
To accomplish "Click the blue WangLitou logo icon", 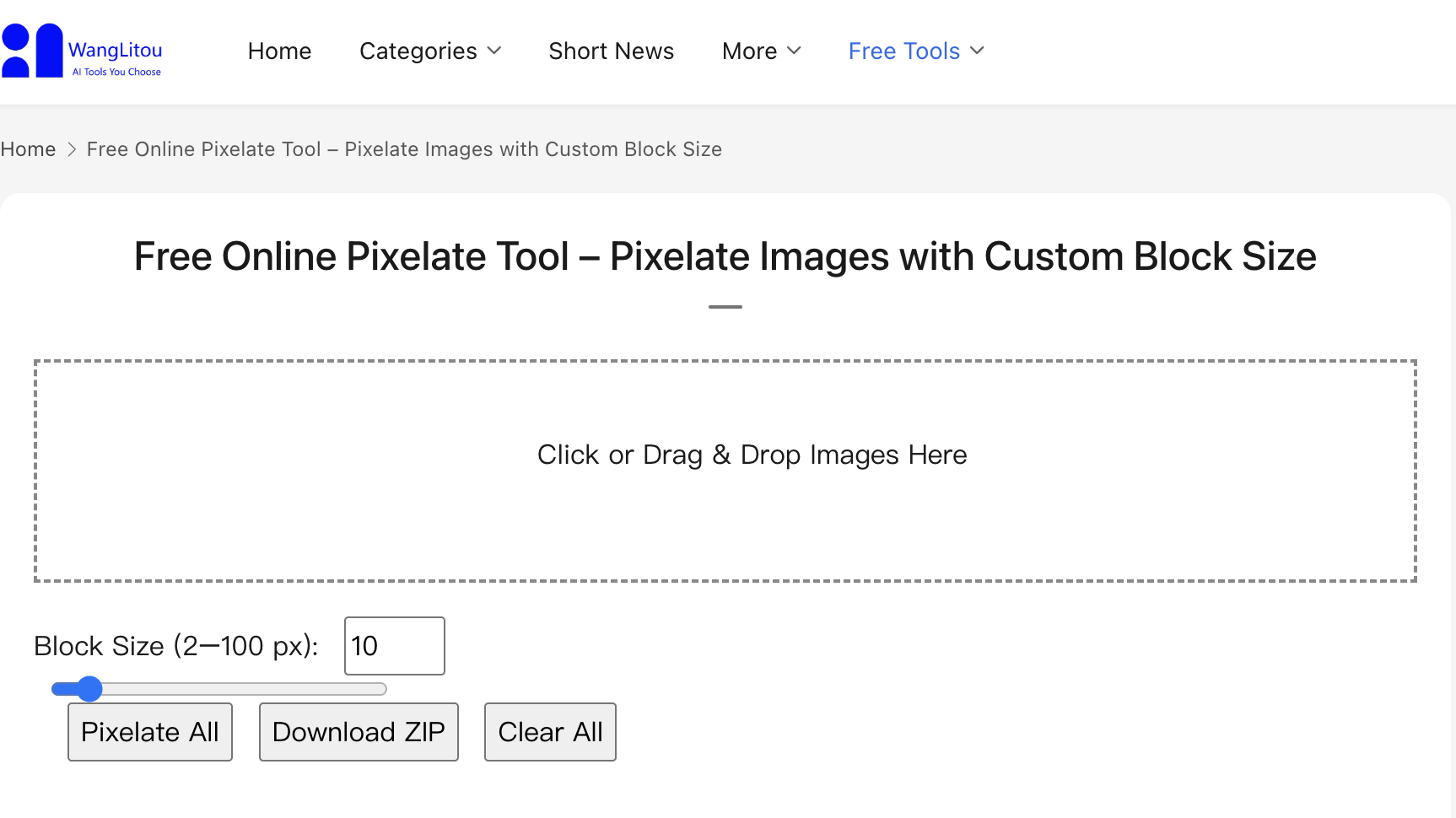I will (x=32, y=51).
